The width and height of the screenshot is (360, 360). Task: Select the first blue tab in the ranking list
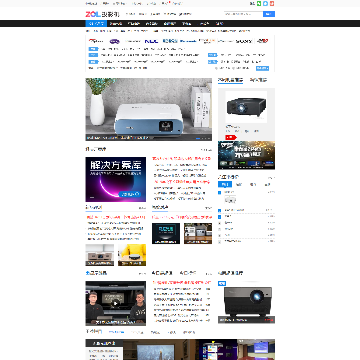[225, 184]
